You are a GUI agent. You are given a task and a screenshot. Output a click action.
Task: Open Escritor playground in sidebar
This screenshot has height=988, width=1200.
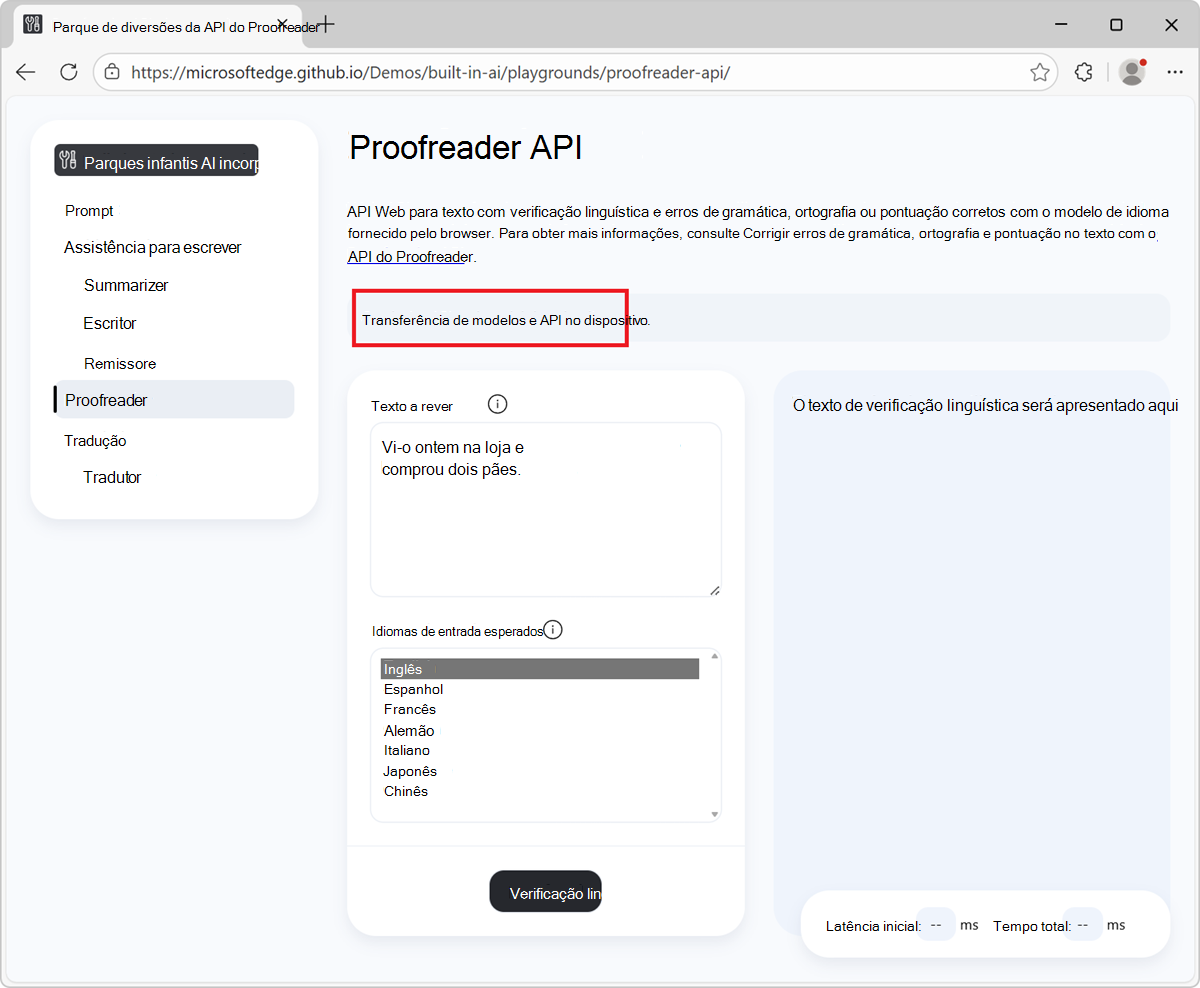point(110,323)
